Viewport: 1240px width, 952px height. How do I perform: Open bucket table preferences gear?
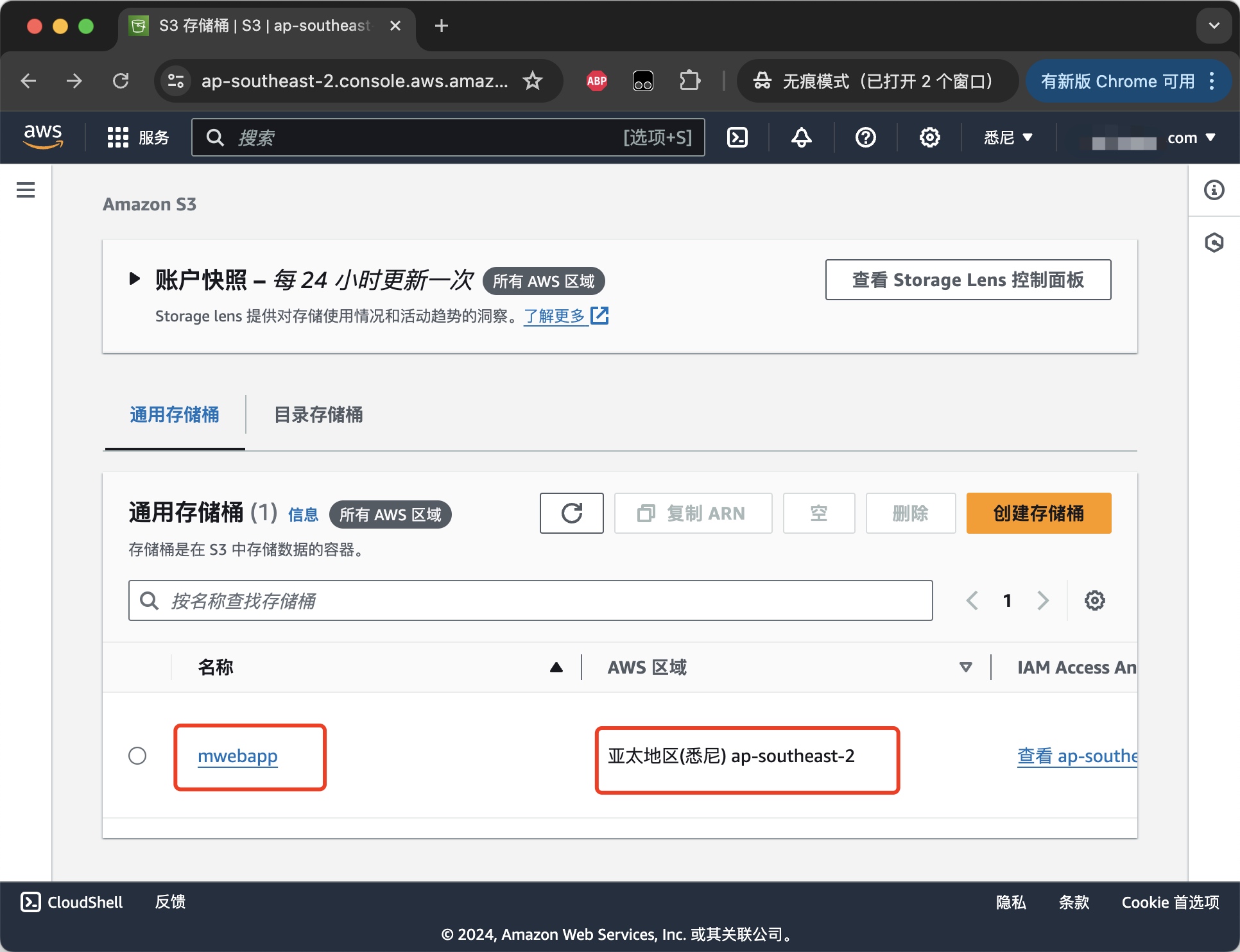click(1094, 600)
